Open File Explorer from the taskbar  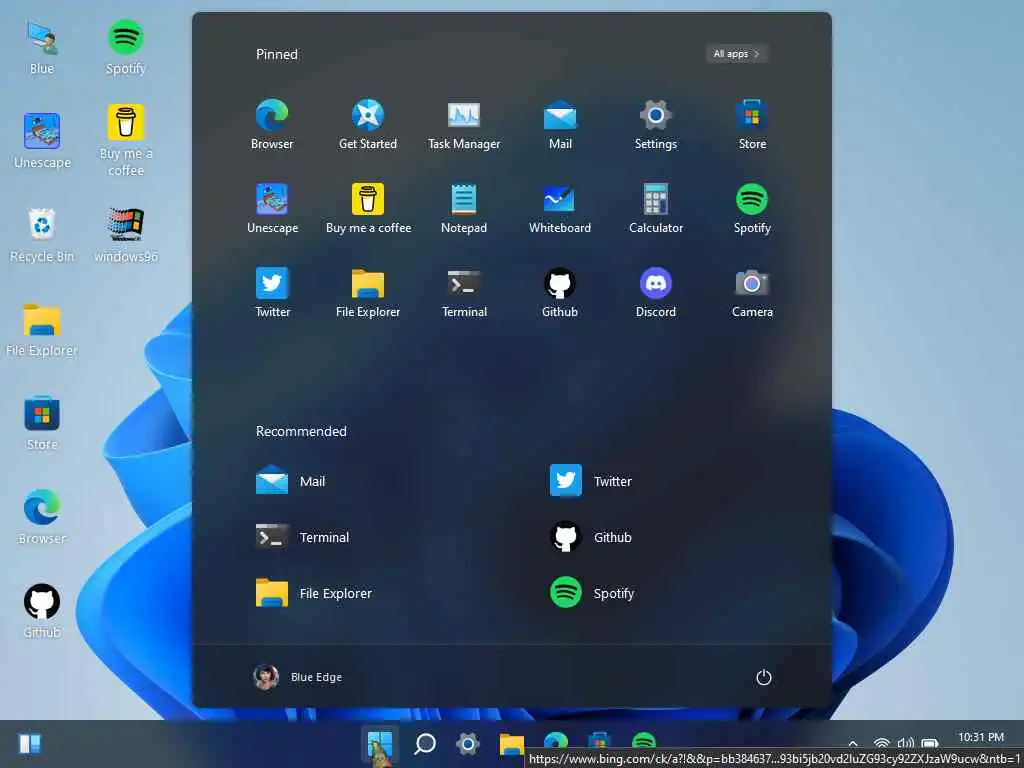511,742
